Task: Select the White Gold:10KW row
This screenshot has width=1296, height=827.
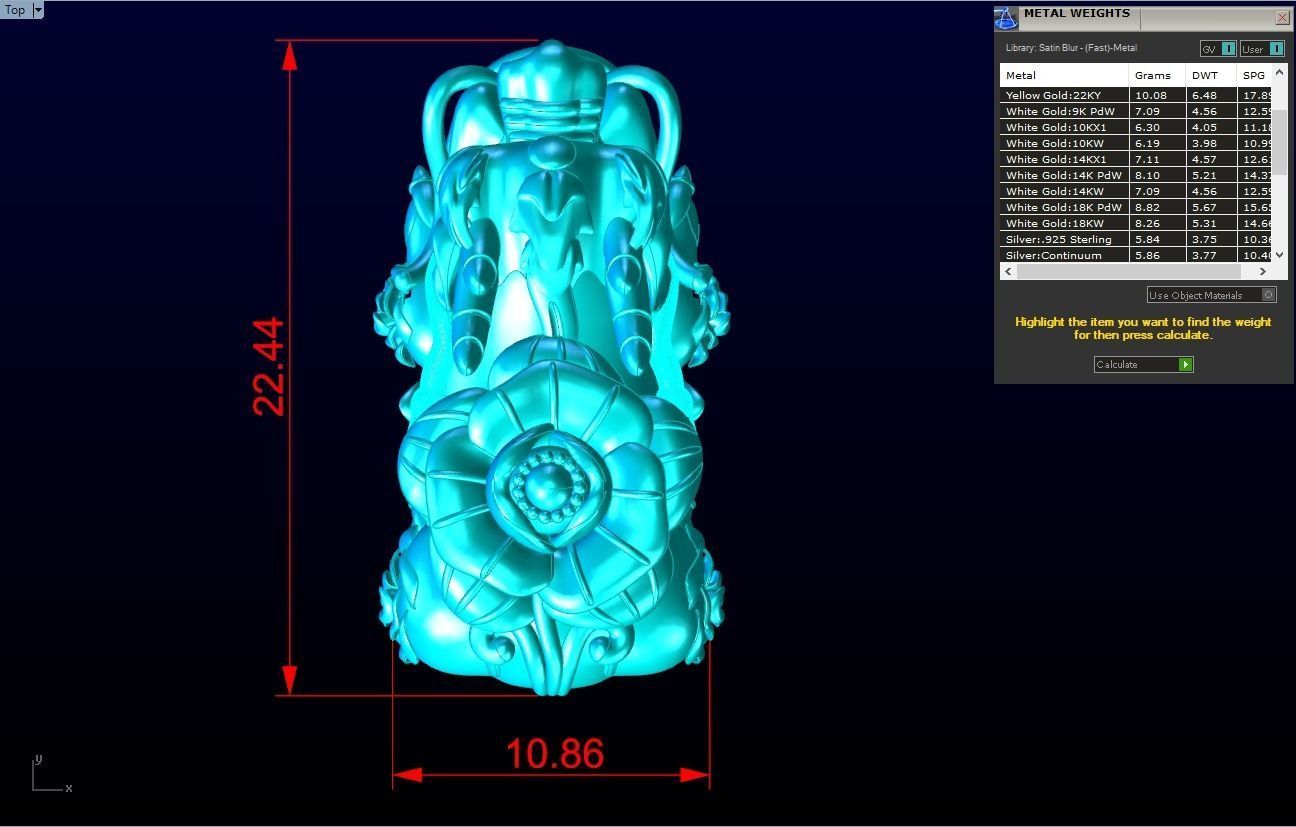Action: click(x=1136, y=143)
